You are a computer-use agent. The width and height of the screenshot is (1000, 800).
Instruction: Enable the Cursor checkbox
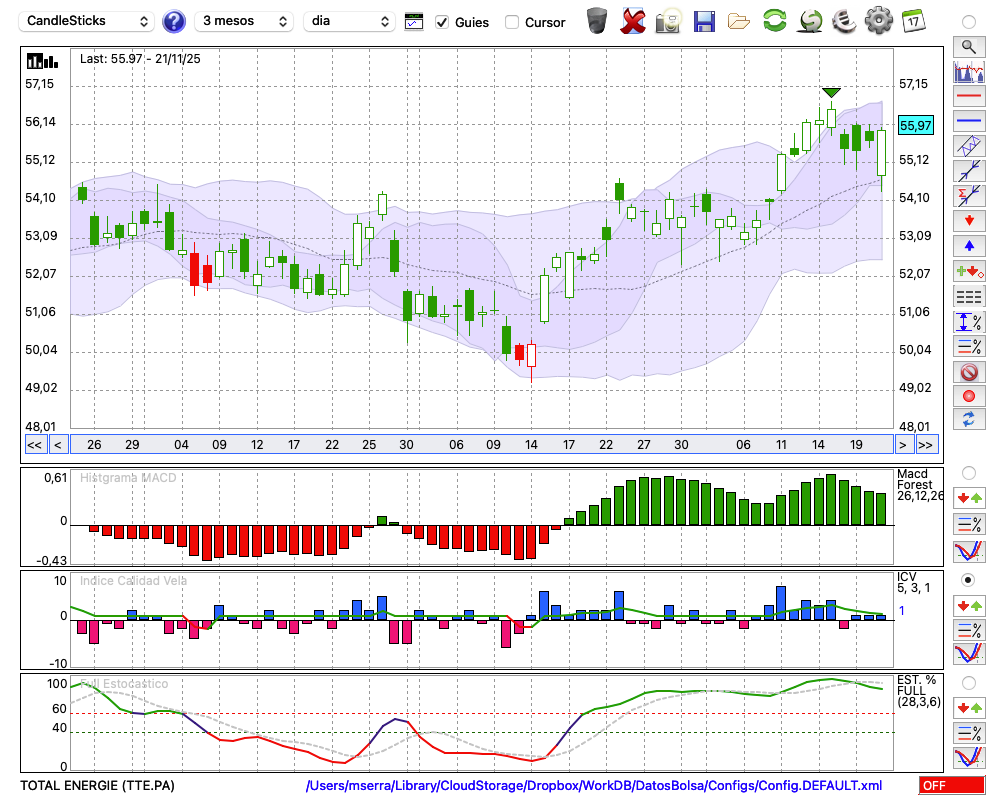pos(512,22)
